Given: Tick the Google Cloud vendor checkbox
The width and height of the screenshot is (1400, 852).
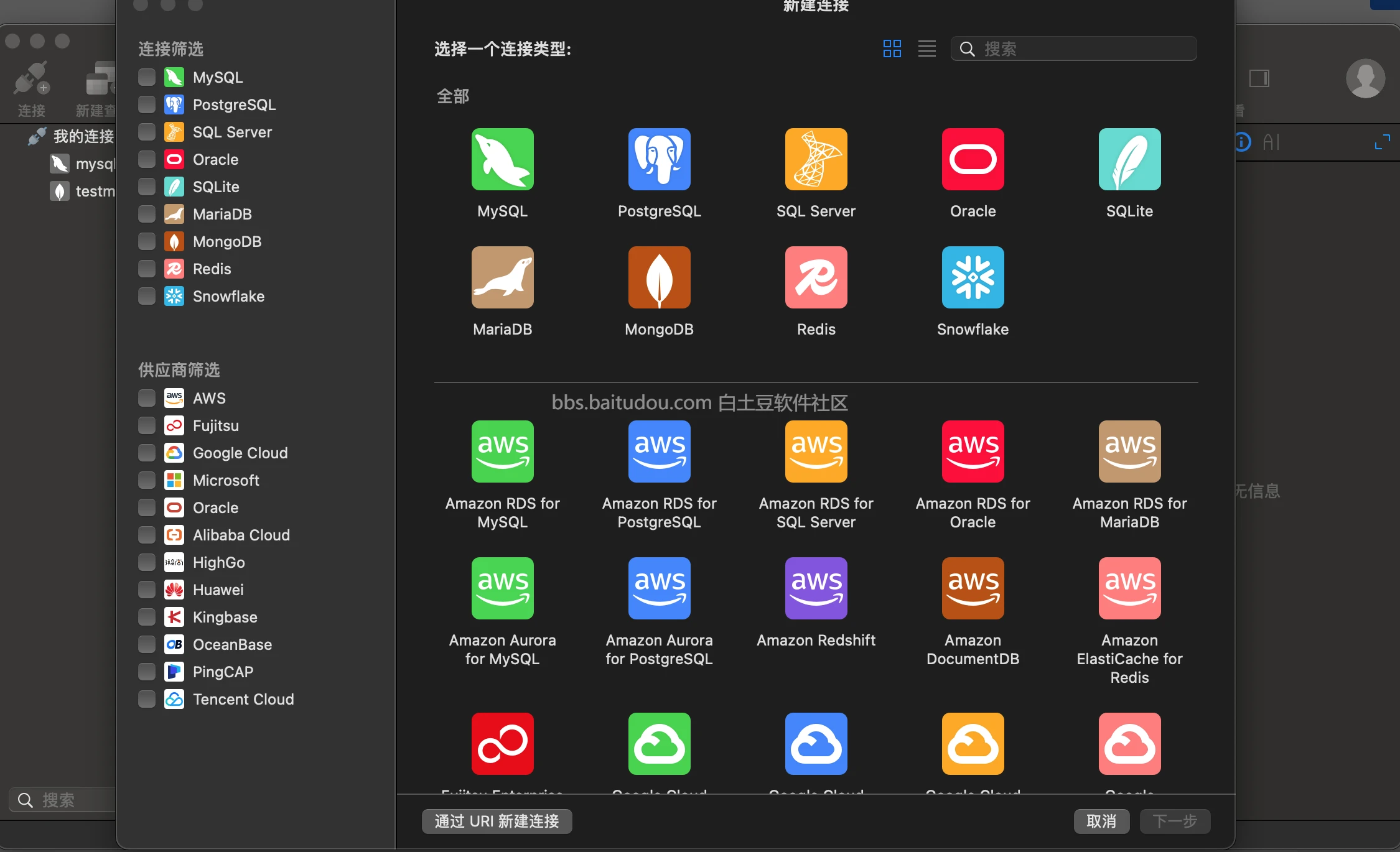Looking at the screenshot, I should pyautogui.click(x=147, y=453).
